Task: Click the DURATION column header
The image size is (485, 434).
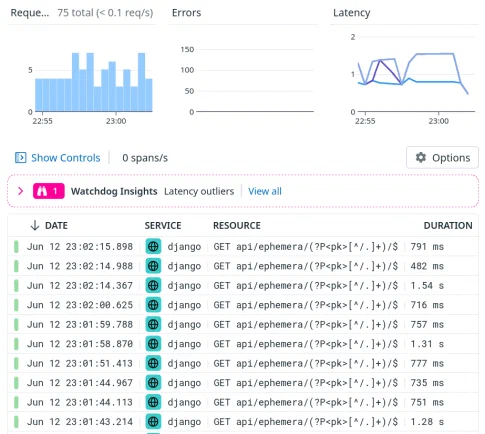Action: 448,226
